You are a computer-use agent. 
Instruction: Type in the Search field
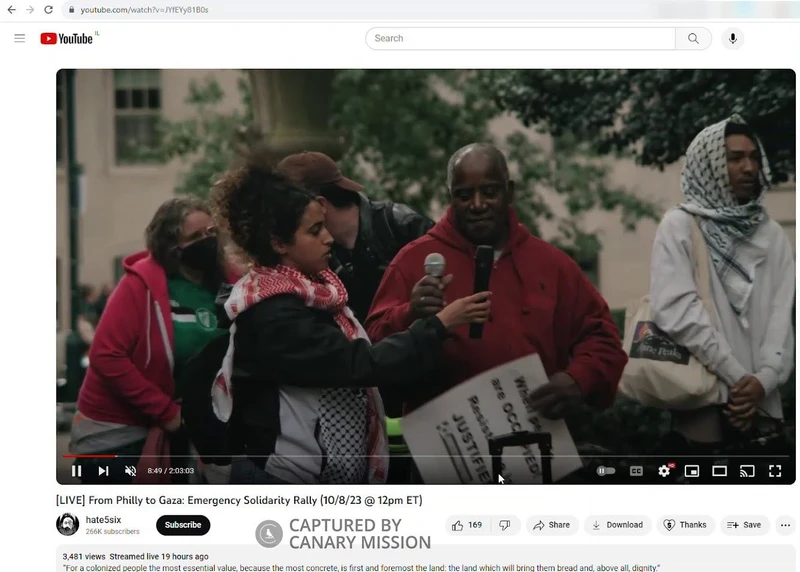(x=520, y=39)
